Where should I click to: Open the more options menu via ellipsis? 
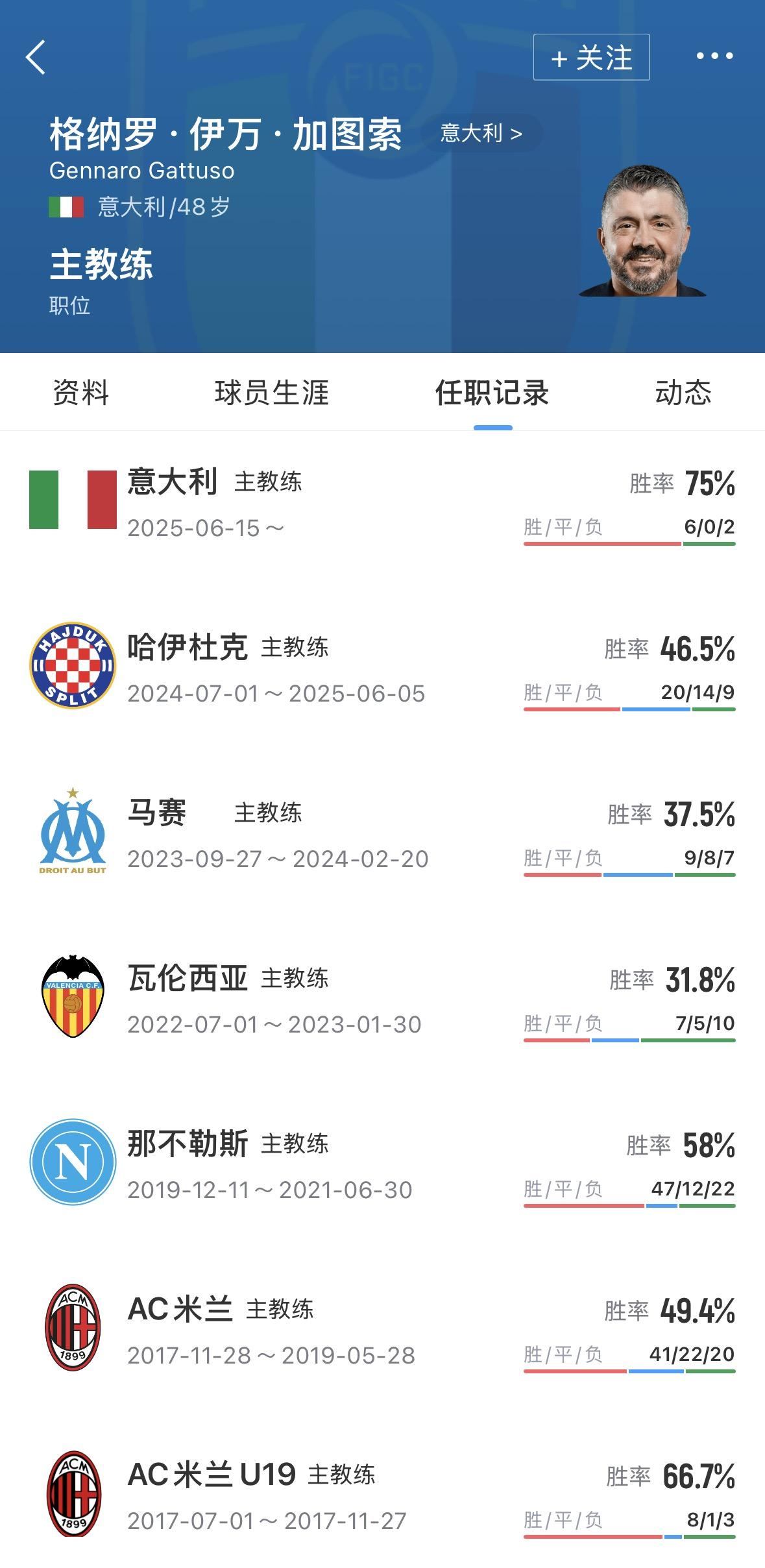tap(714, 57)
